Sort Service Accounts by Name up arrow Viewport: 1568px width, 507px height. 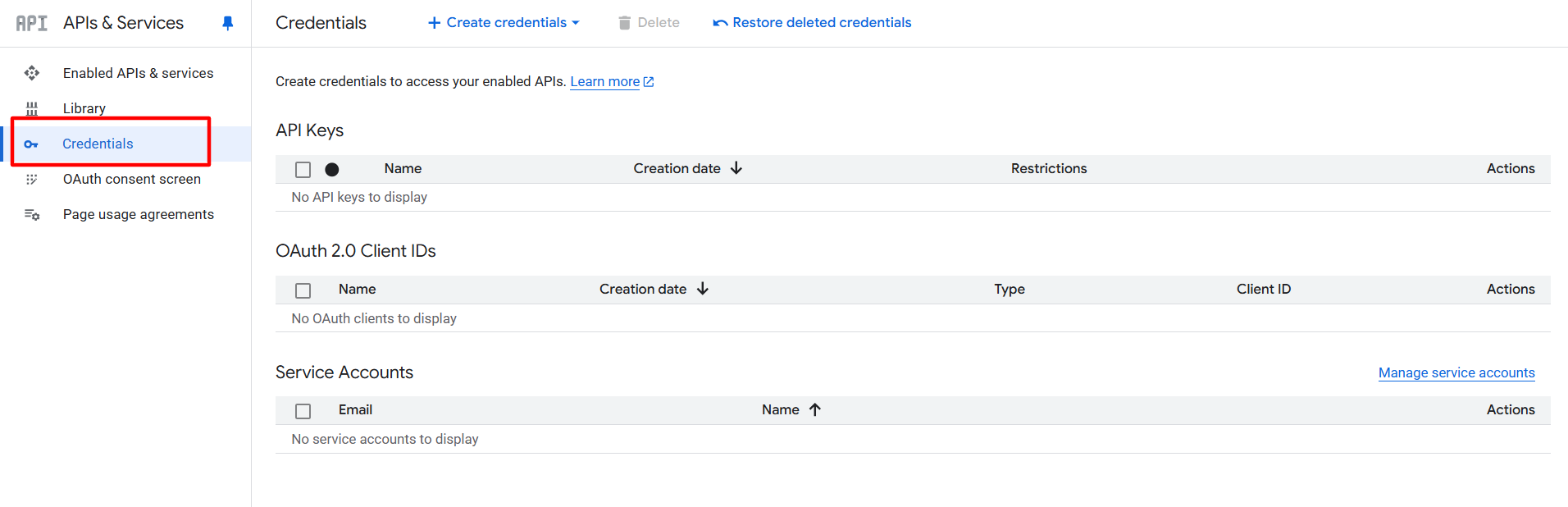[815, 409]
